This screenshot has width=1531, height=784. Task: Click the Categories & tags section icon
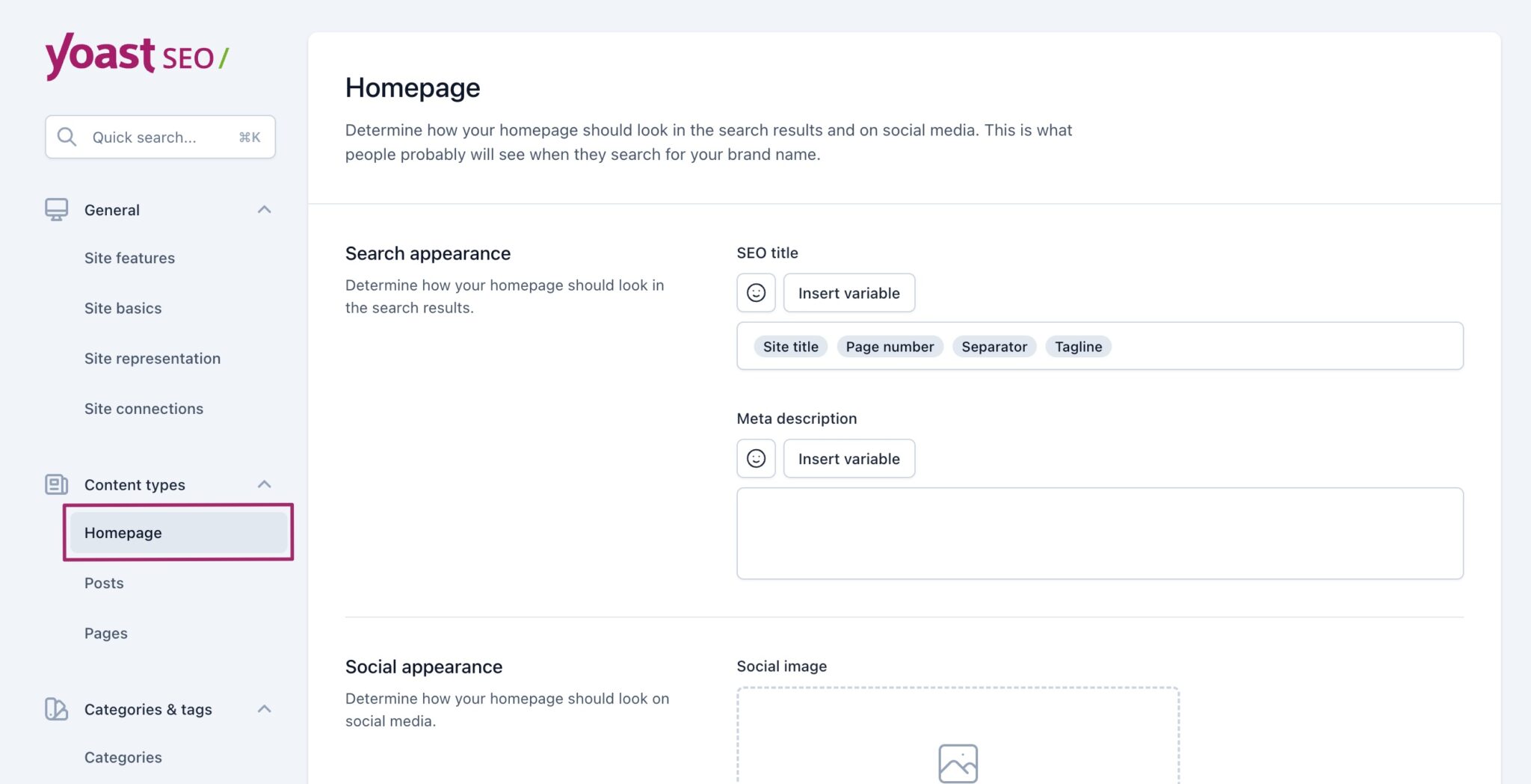click(x=56, y=709)
